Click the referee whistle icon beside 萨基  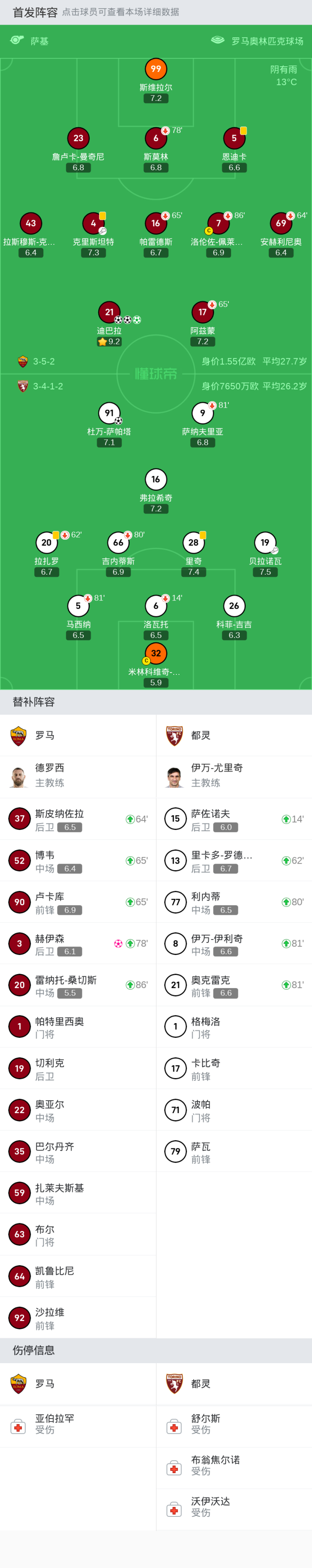click(x=17, y=40)
